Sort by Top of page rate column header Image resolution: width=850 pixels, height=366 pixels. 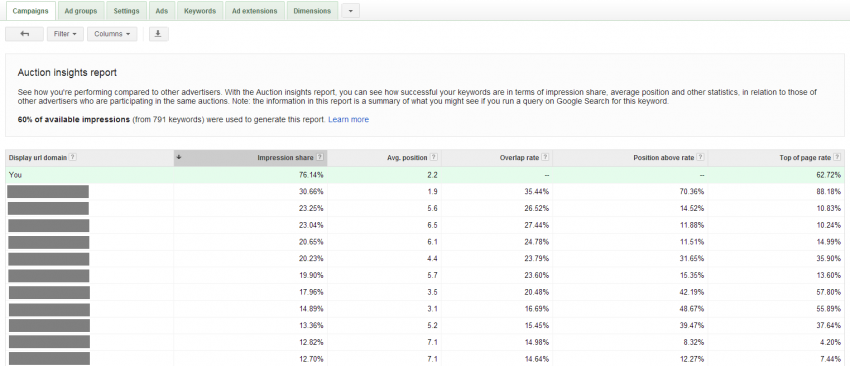pyautogui.click(x=805, y=158)
